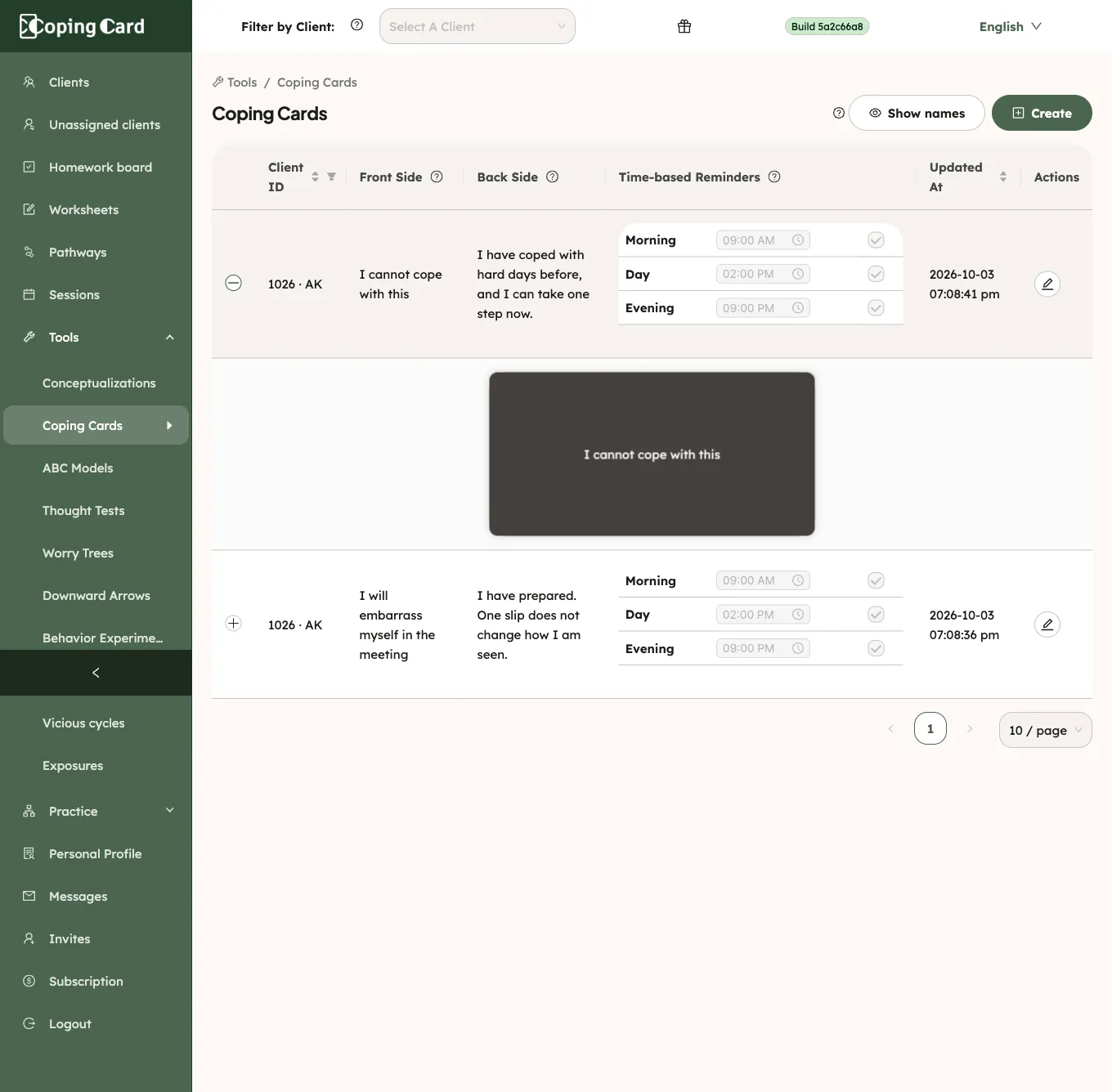Viewport: 1112px width, 1092px height.
Task: Click the help icon left of Show names
Action: pyautogui.click(x=838, y=113)
